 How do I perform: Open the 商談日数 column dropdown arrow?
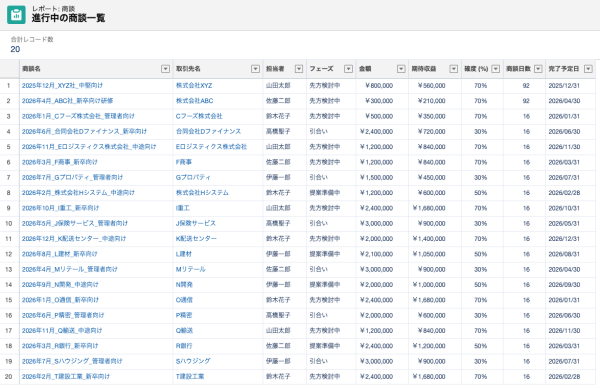pos(538,69)
